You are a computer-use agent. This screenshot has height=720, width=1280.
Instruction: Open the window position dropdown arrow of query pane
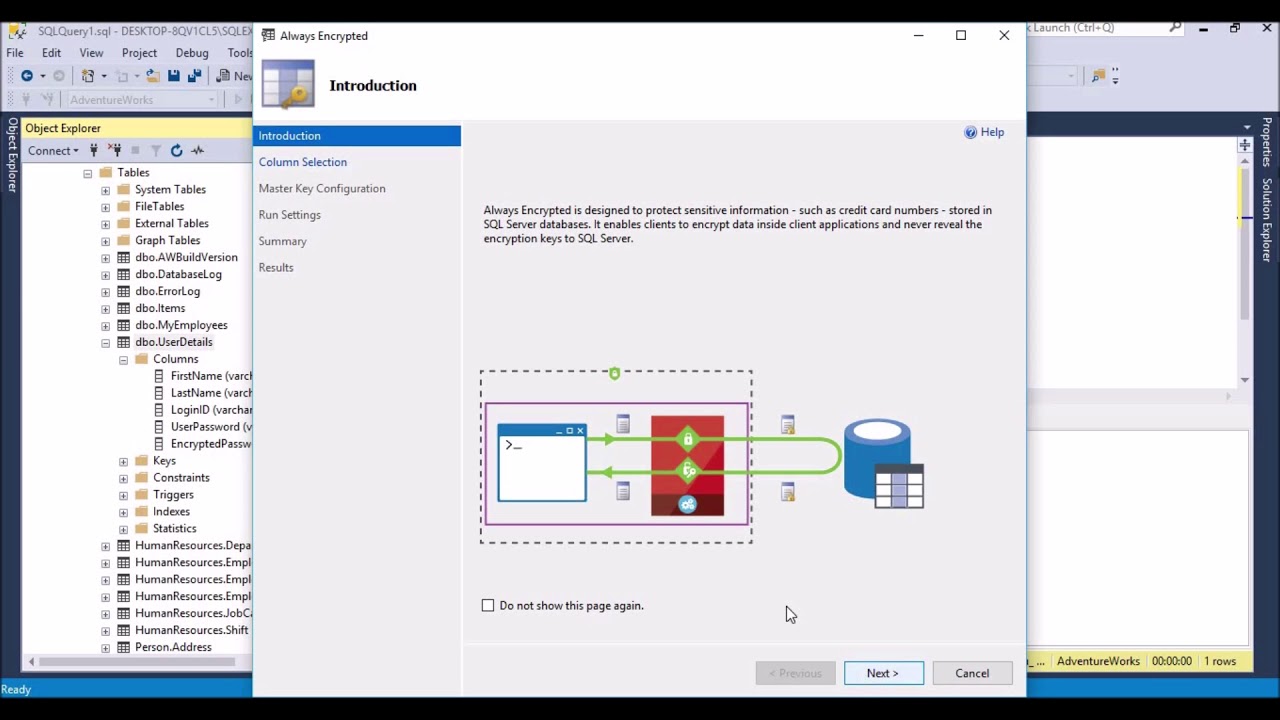1246,128
